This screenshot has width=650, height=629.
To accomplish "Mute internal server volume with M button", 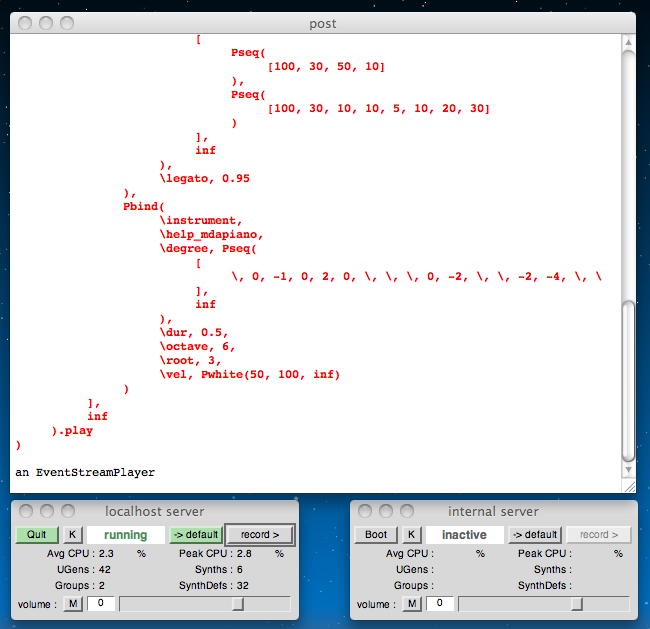I will click(412, 604).
